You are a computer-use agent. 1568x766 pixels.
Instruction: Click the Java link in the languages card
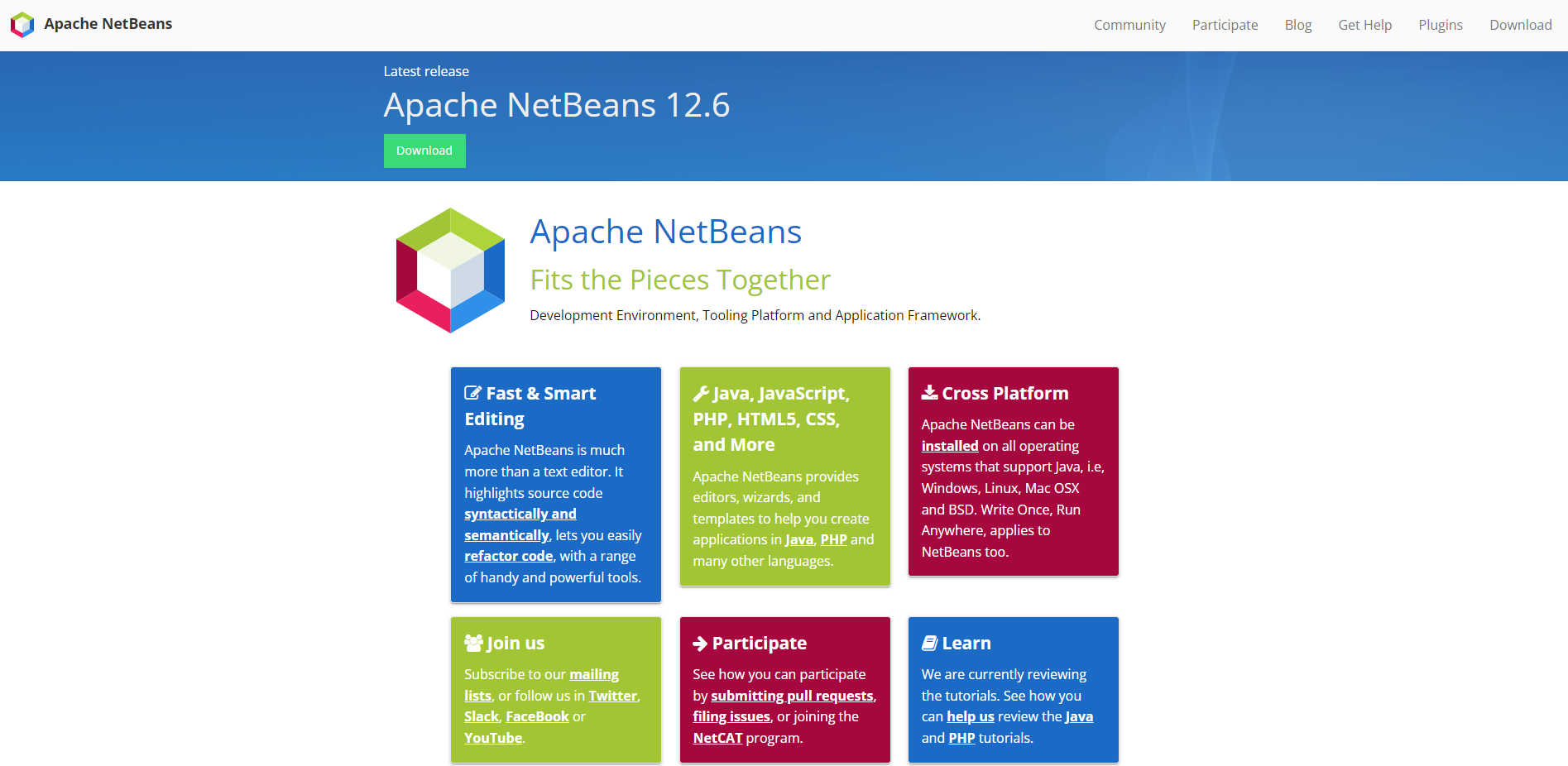(x=798, y=539)
